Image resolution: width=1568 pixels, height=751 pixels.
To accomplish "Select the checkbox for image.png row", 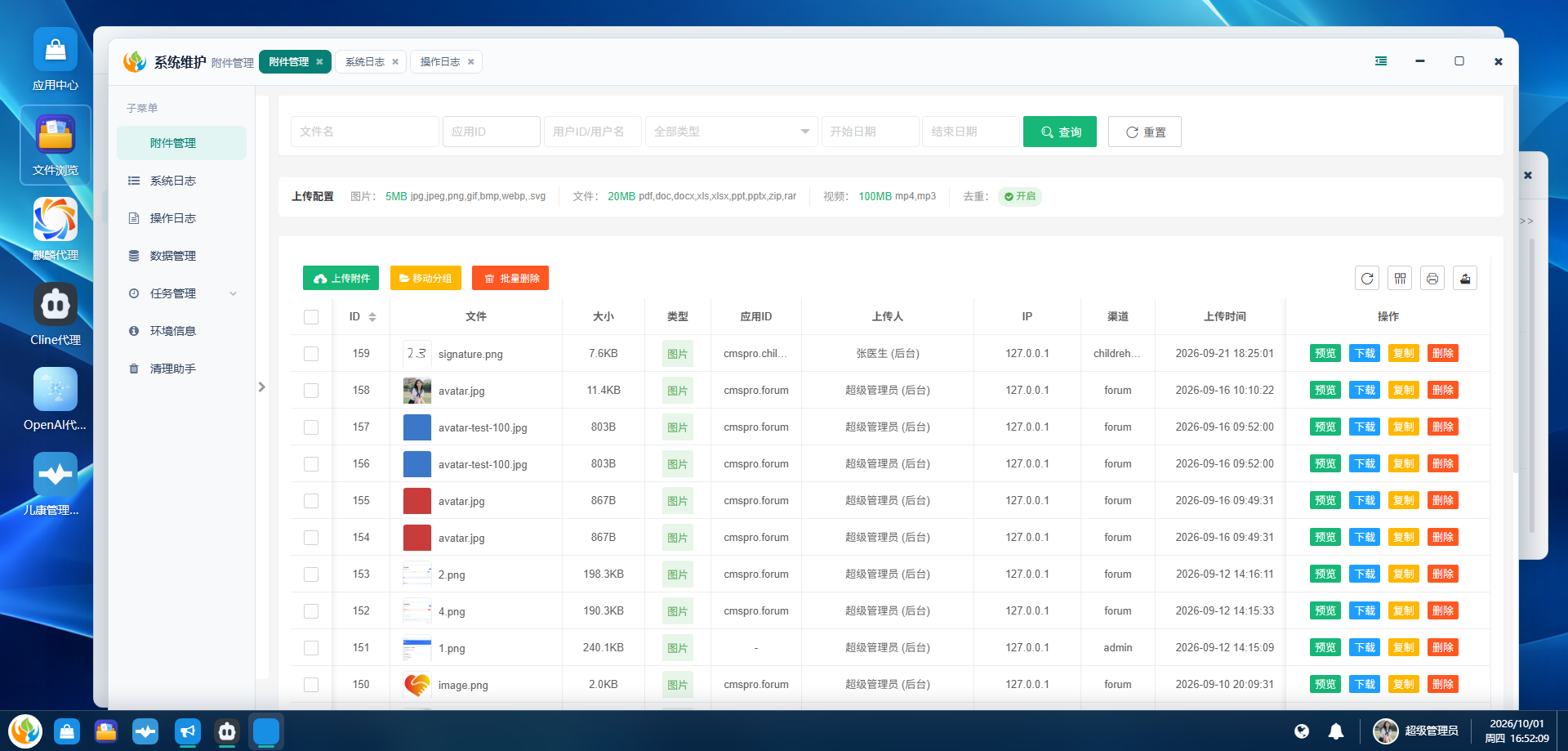I will [311, 685].
